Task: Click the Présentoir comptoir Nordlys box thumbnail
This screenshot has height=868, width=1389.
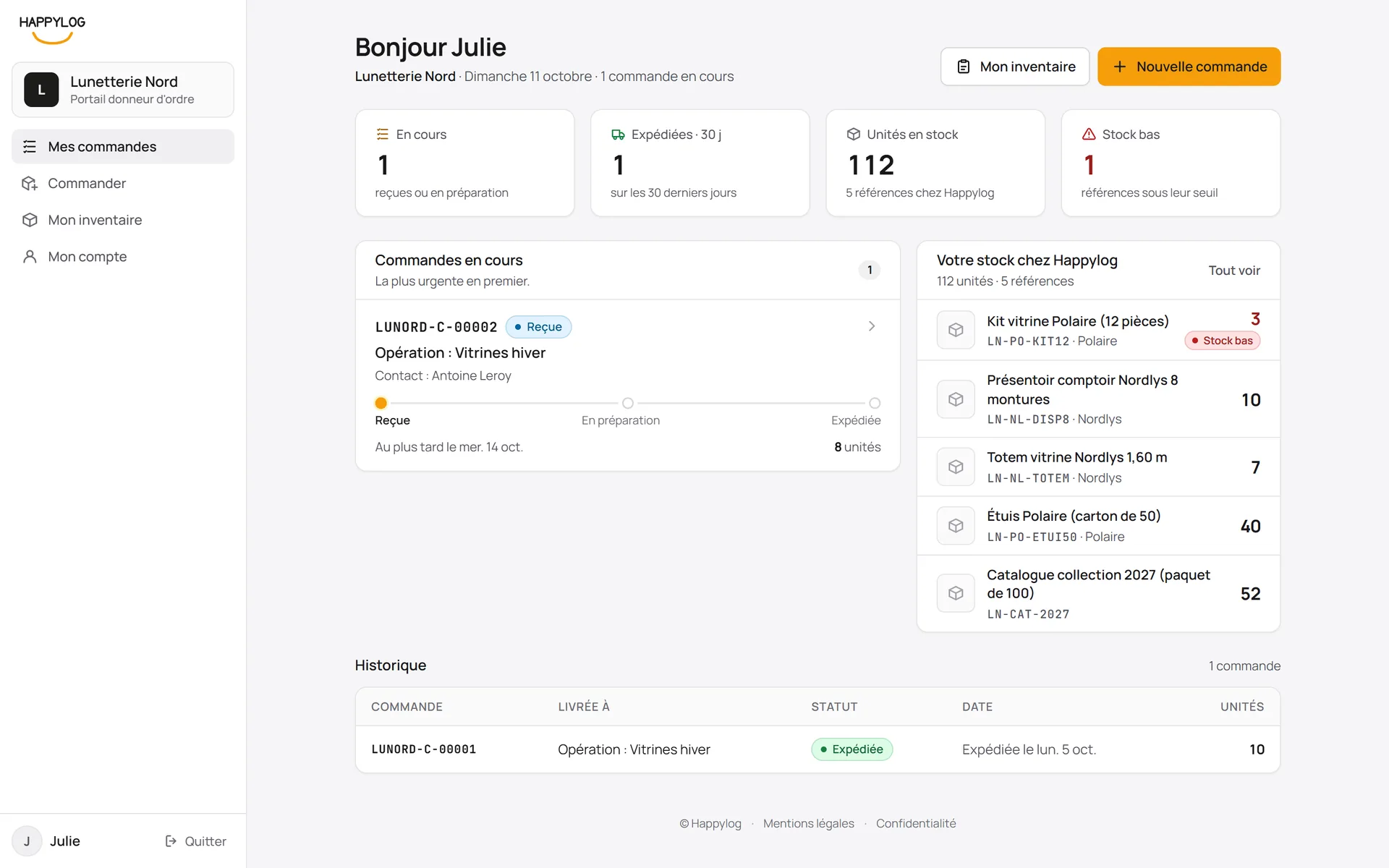Action: click(x=956, y=399)
